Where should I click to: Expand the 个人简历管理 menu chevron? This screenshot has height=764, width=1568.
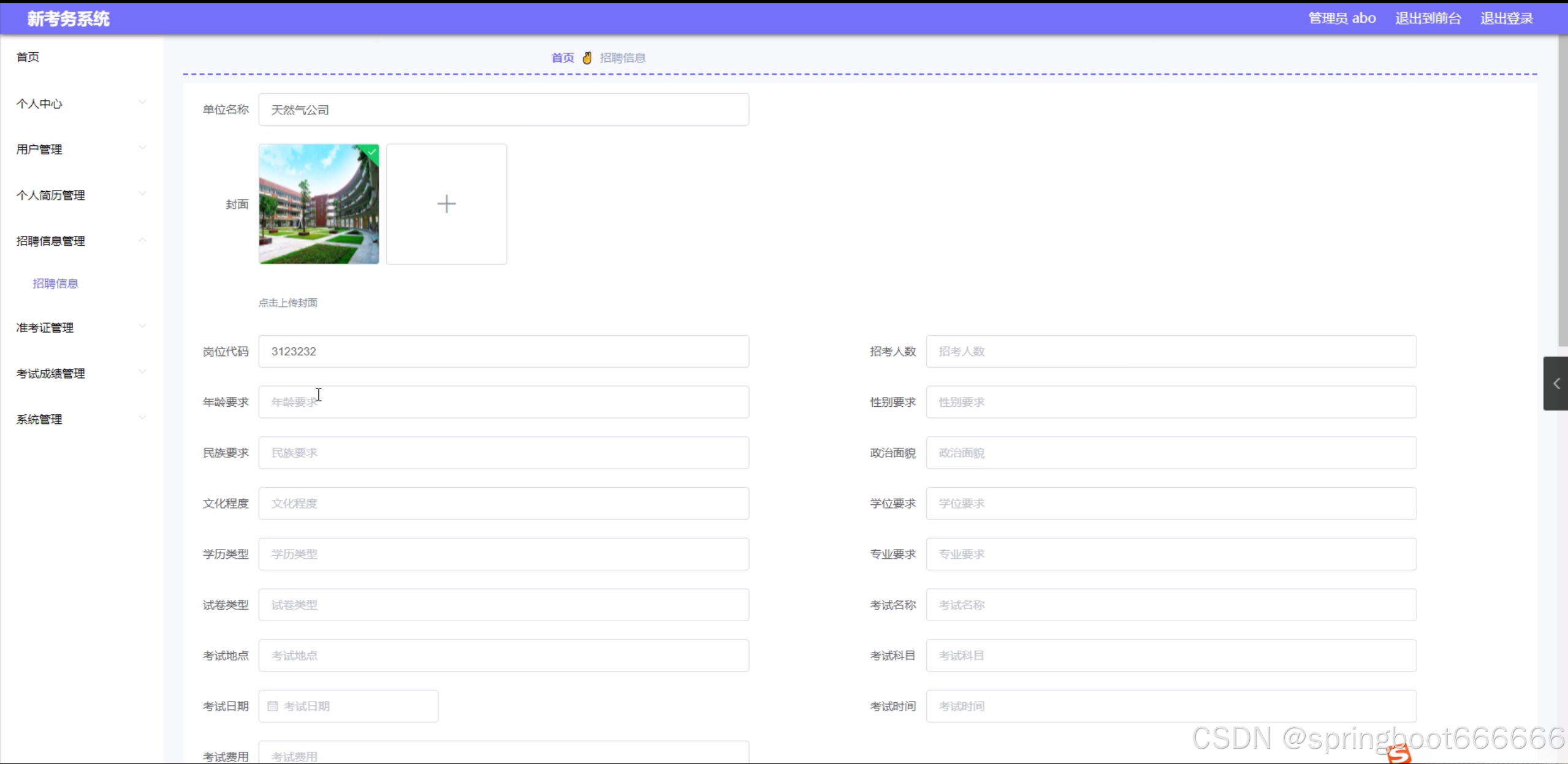(142, 194)
